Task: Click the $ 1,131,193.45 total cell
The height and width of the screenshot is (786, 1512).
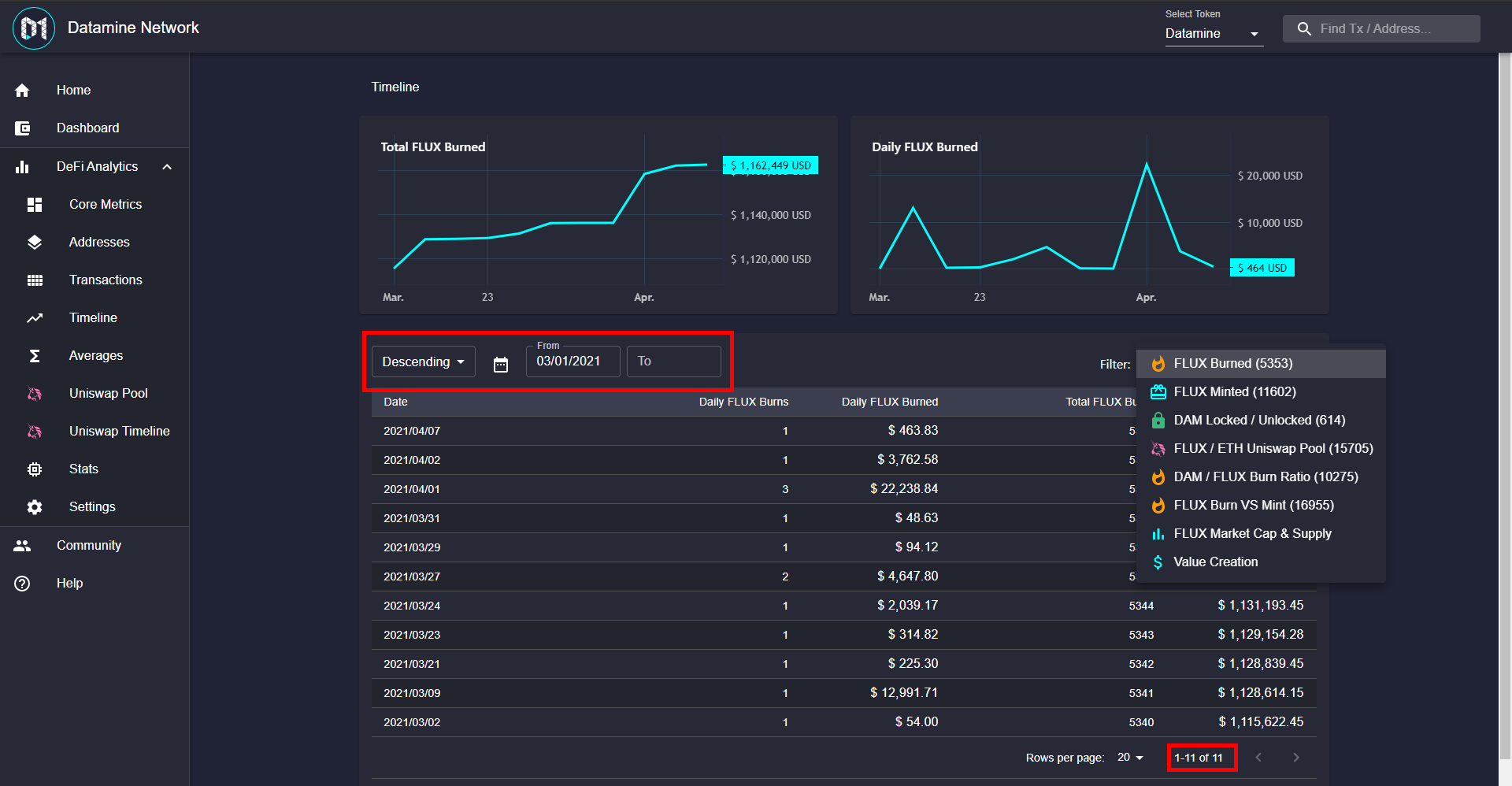Action: pos(1261,606)
